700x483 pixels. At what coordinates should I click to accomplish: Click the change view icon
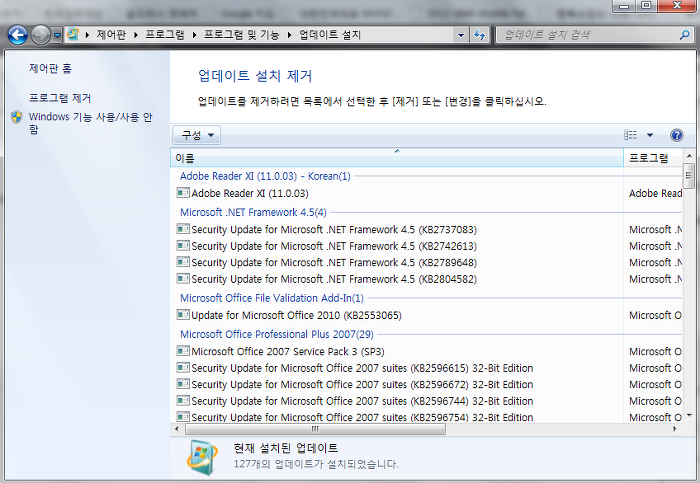(x=630, y=135)
